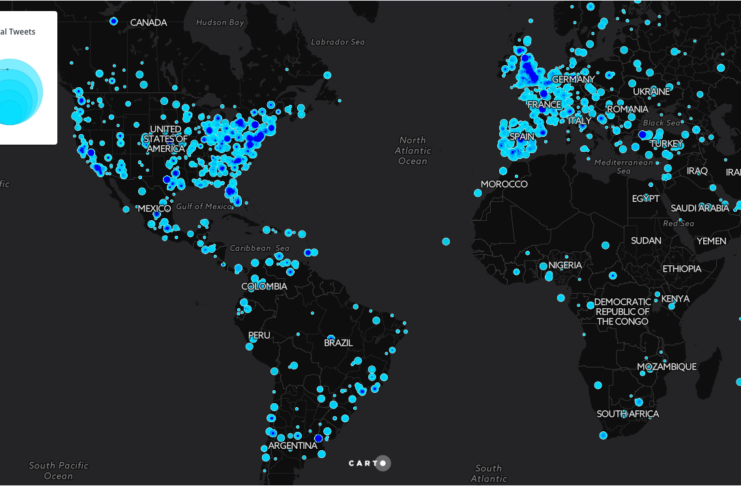Select the Turkey label on the map
Screen dimensions: 741x486
(x=665, y=144)
